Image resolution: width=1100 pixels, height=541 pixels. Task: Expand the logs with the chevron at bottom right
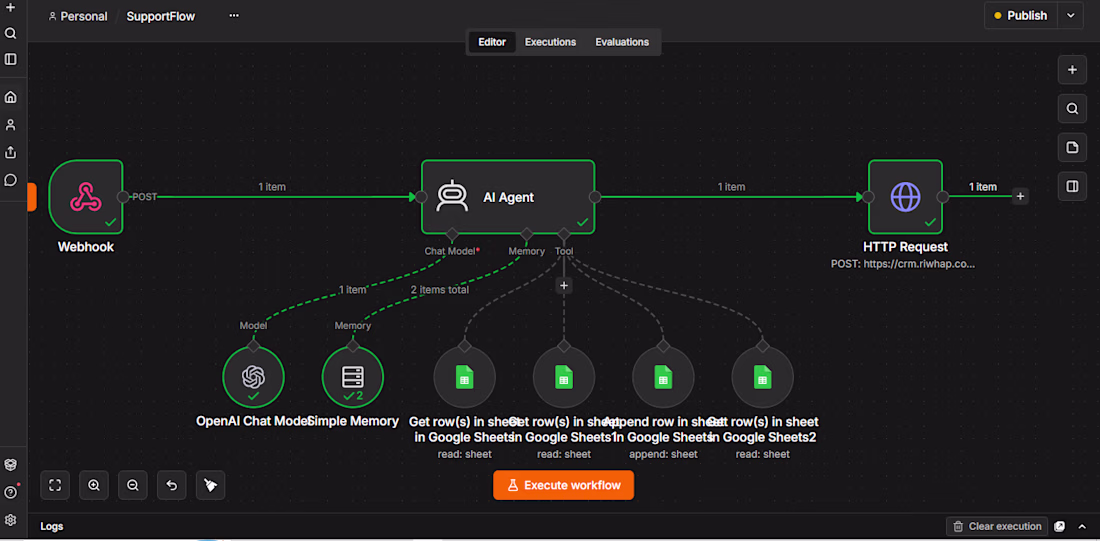click(1082, 526)
